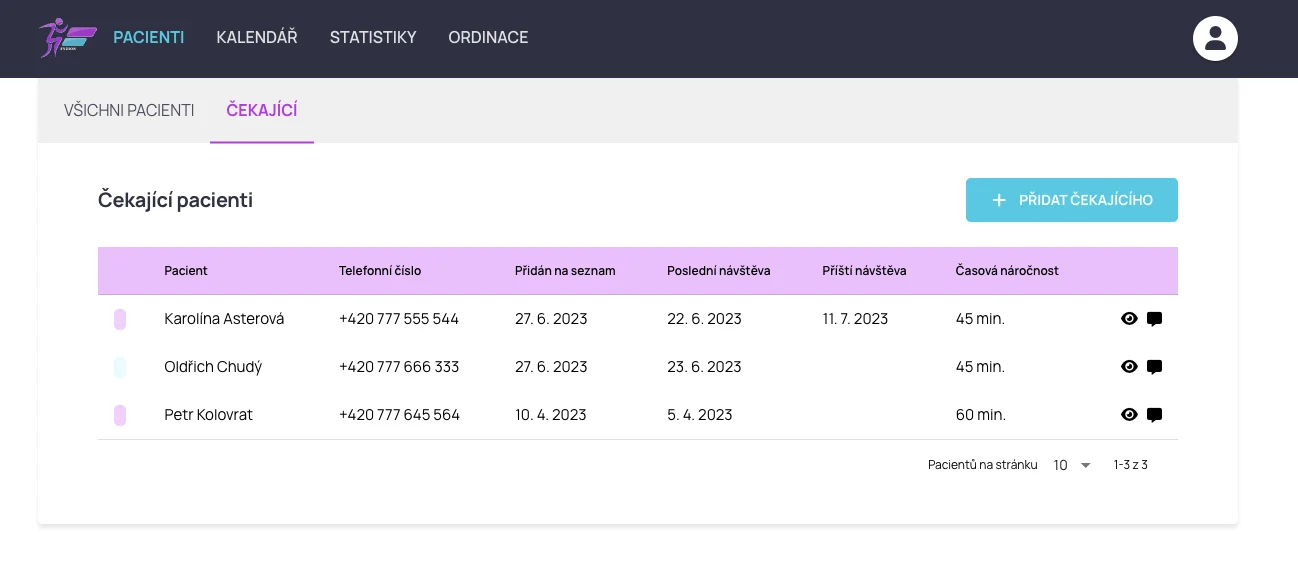
Task: Expand the patients per page dropdown
Action: tap(1073, 465)
